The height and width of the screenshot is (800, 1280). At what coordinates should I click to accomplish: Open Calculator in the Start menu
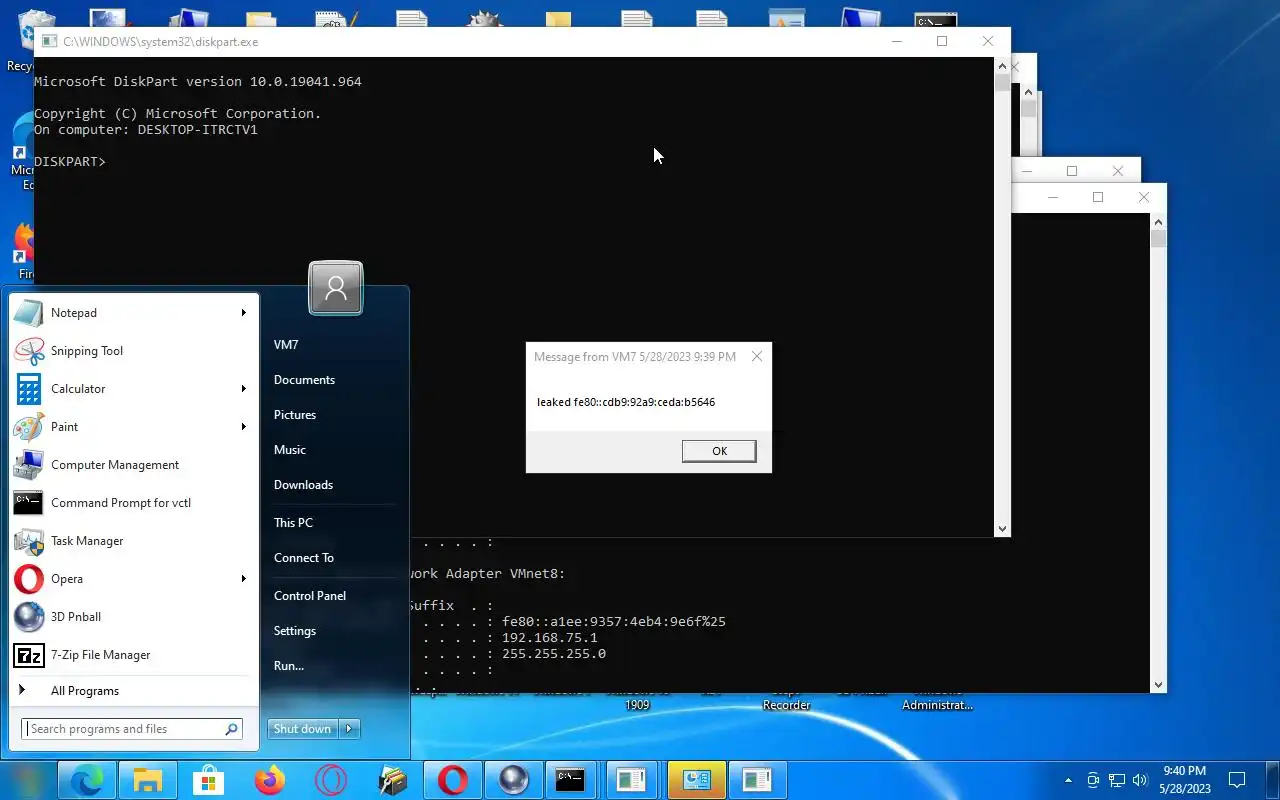click(133, 389)
